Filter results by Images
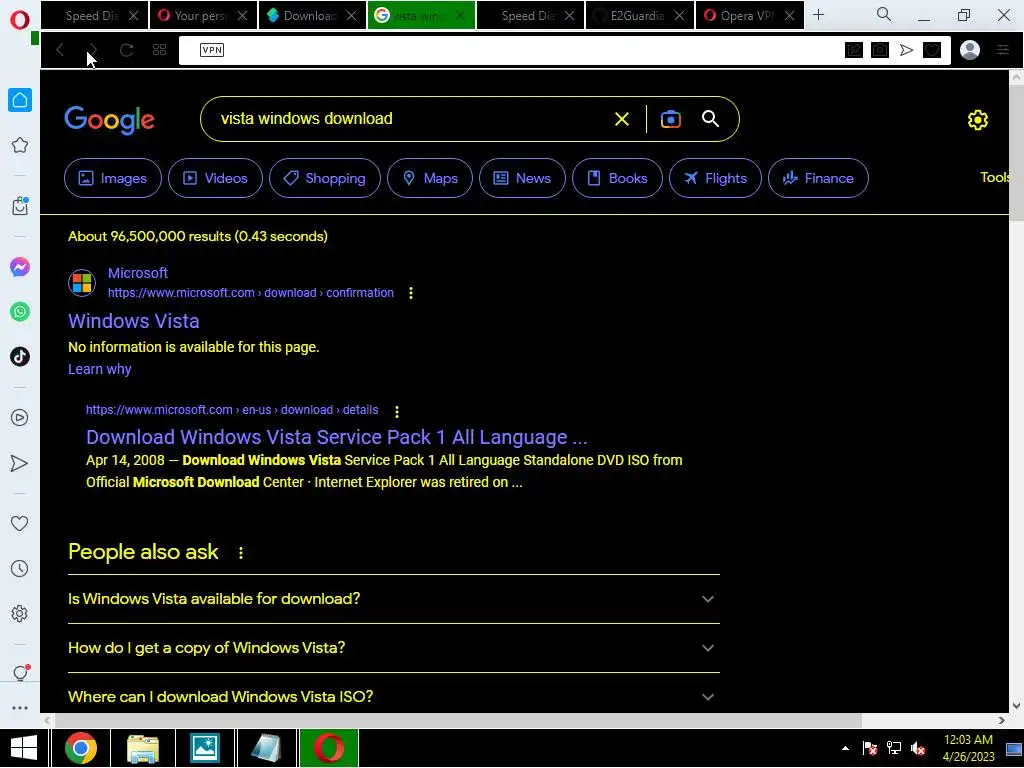Screen dimensions: 1024x768 [112, 178]
